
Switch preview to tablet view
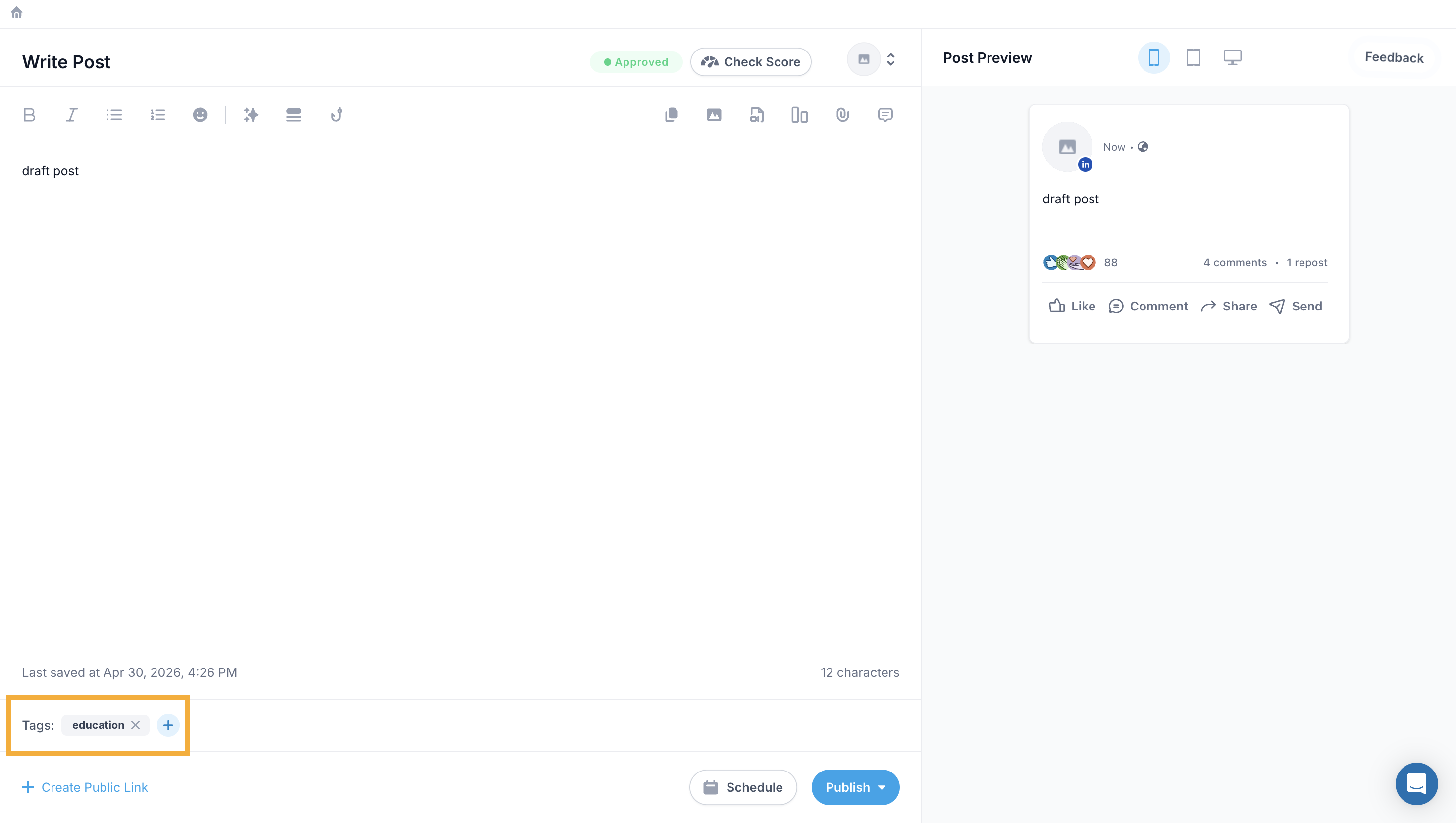coord(1193,57)
